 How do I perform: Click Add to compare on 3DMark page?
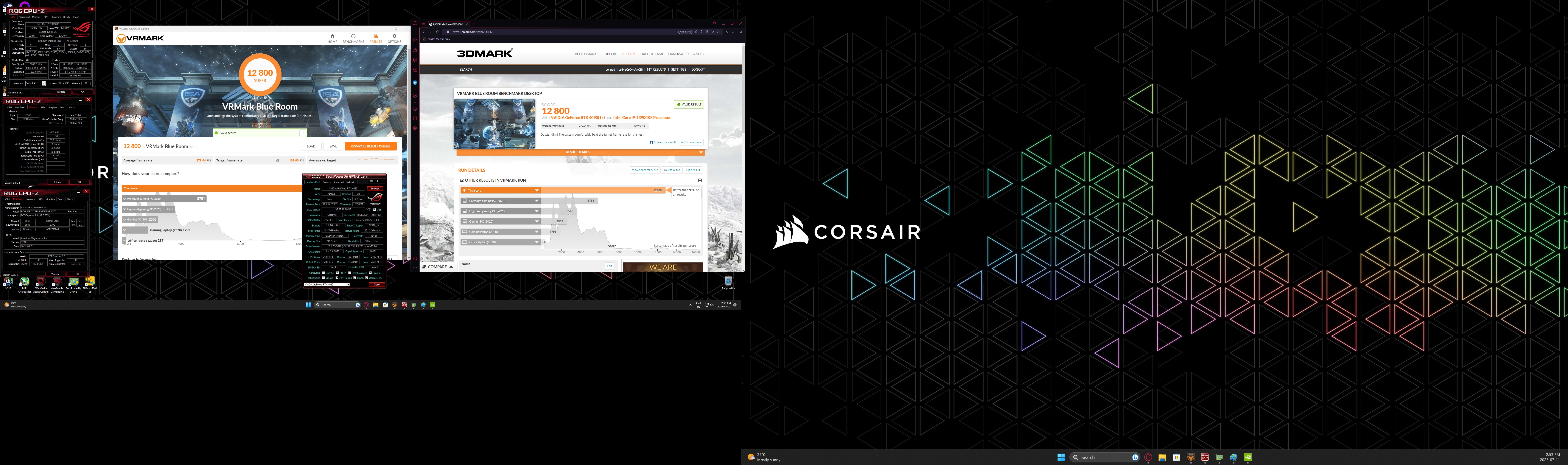click(691, 143)
